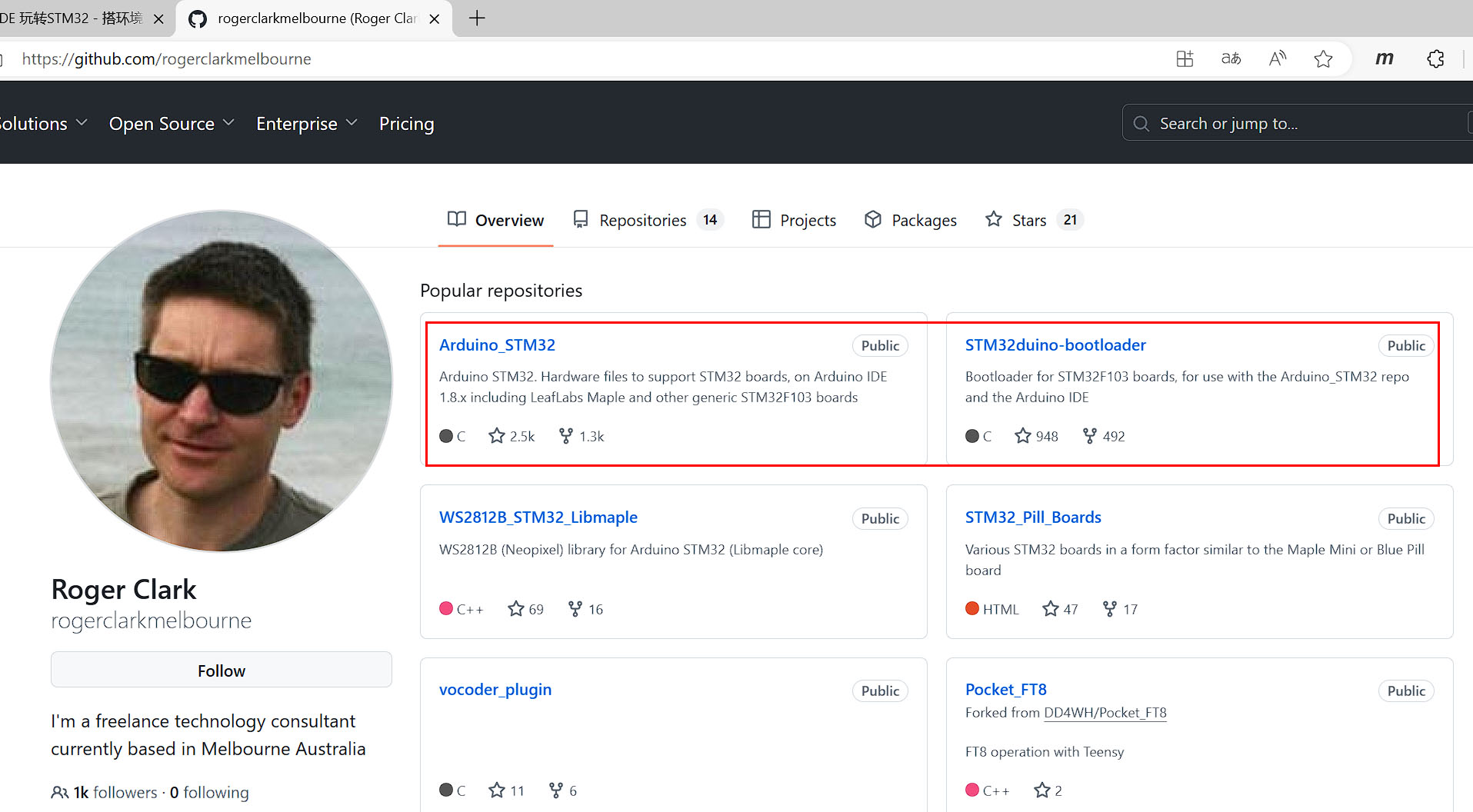
Task: Add page to favorites with star icon
Action: (x=1323, y=59)
